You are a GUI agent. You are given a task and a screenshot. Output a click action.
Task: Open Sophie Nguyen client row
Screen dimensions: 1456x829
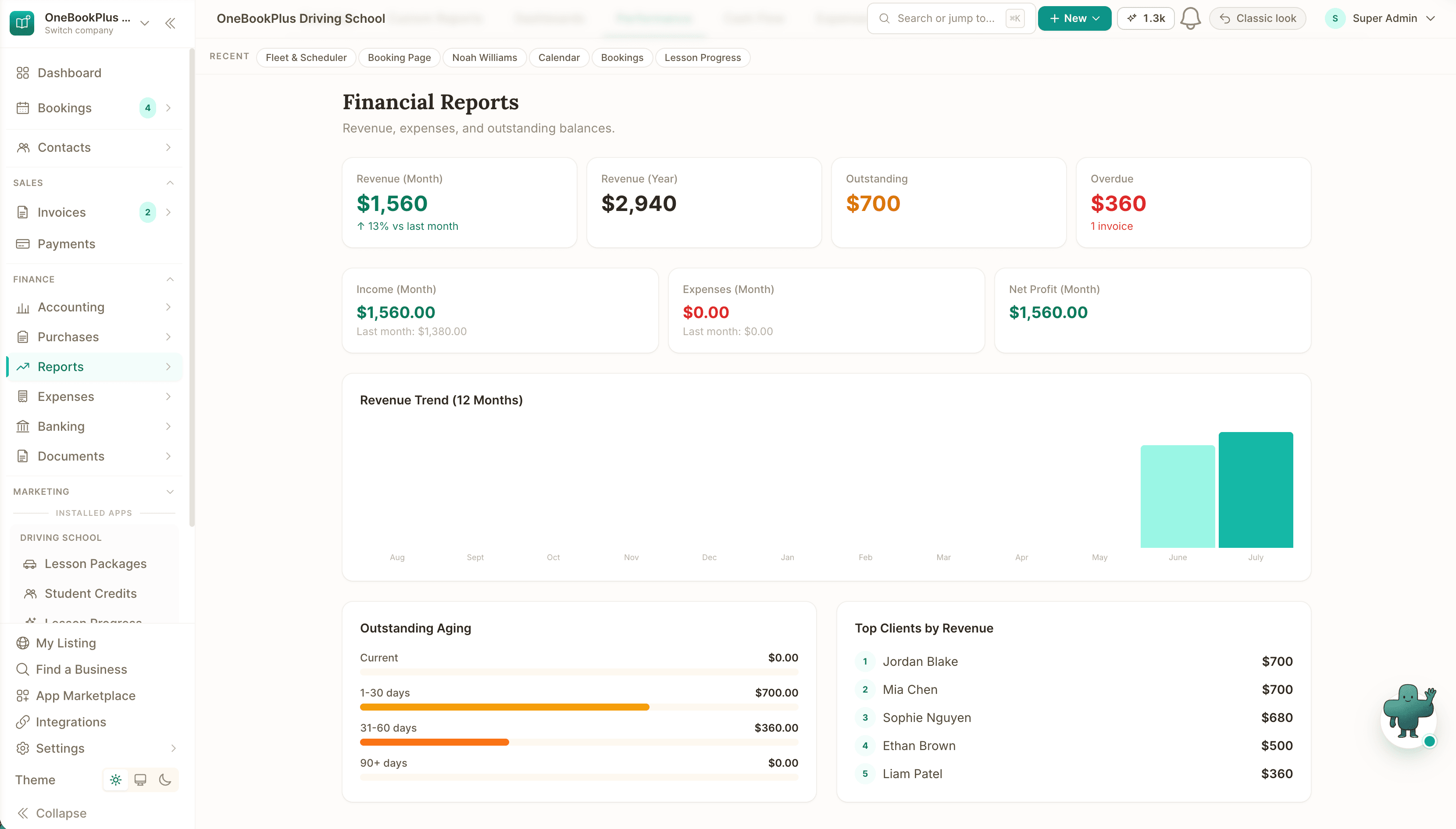point(1074,718)
